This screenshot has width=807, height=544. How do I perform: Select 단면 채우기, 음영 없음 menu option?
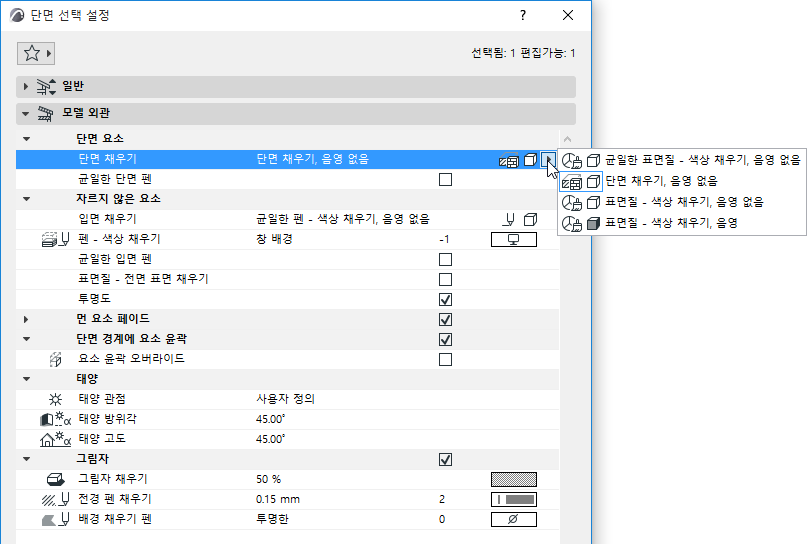pyautogui.click(x=681, y=181)
